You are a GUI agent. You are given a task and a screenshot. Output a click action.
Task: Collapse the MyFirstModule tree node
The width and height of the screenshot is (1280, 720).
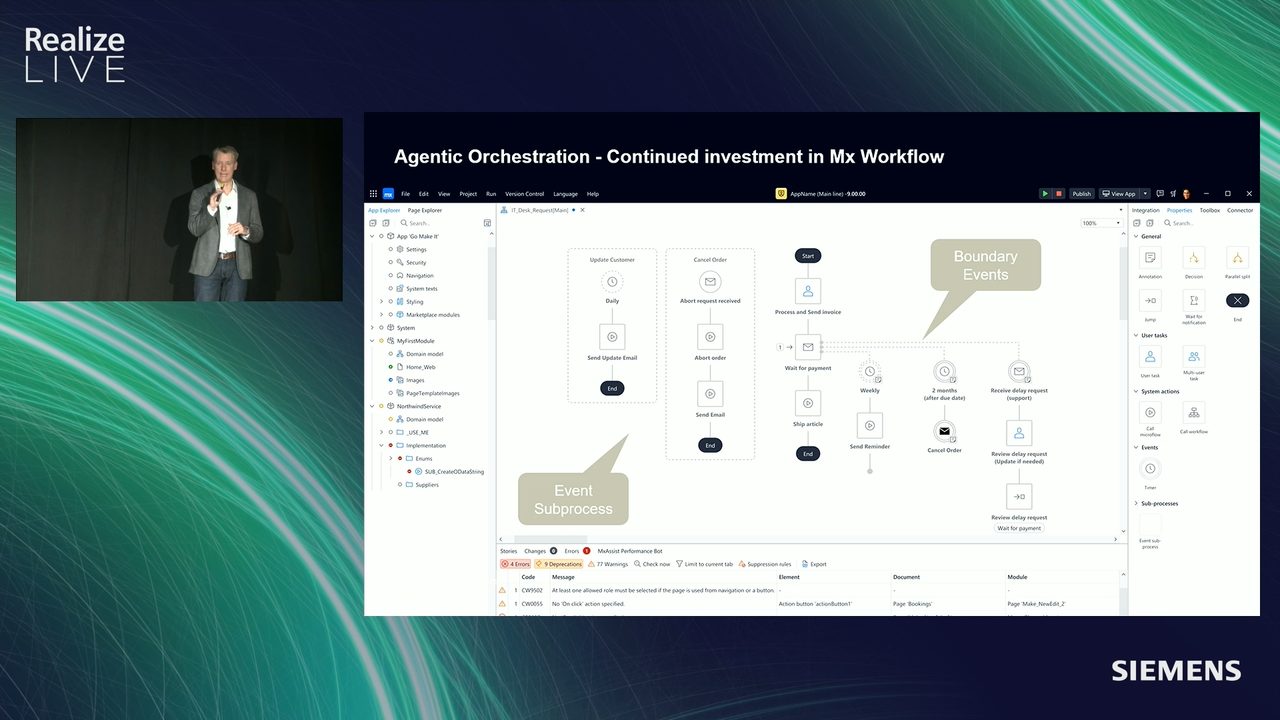[x=372, y=341]
